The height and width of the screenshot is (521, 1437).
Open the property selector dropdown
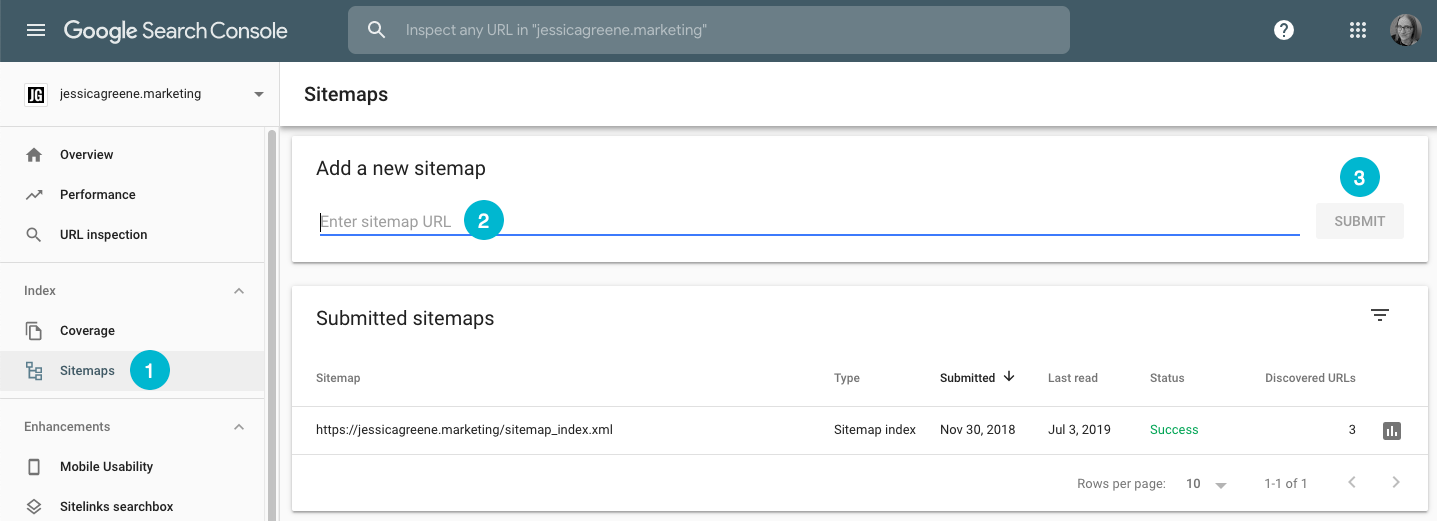pos(259,94)
